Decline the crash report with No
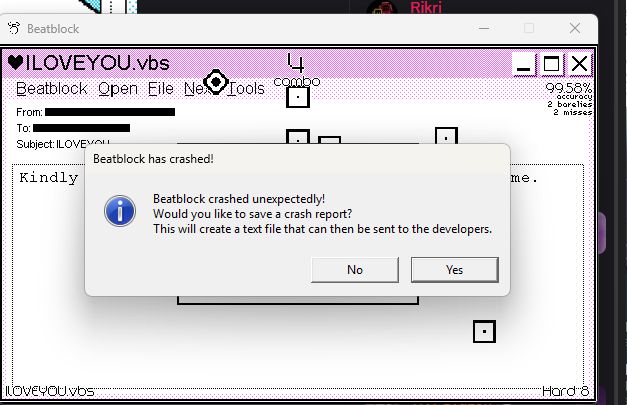 pyautogui.click(x=355, y=270)
